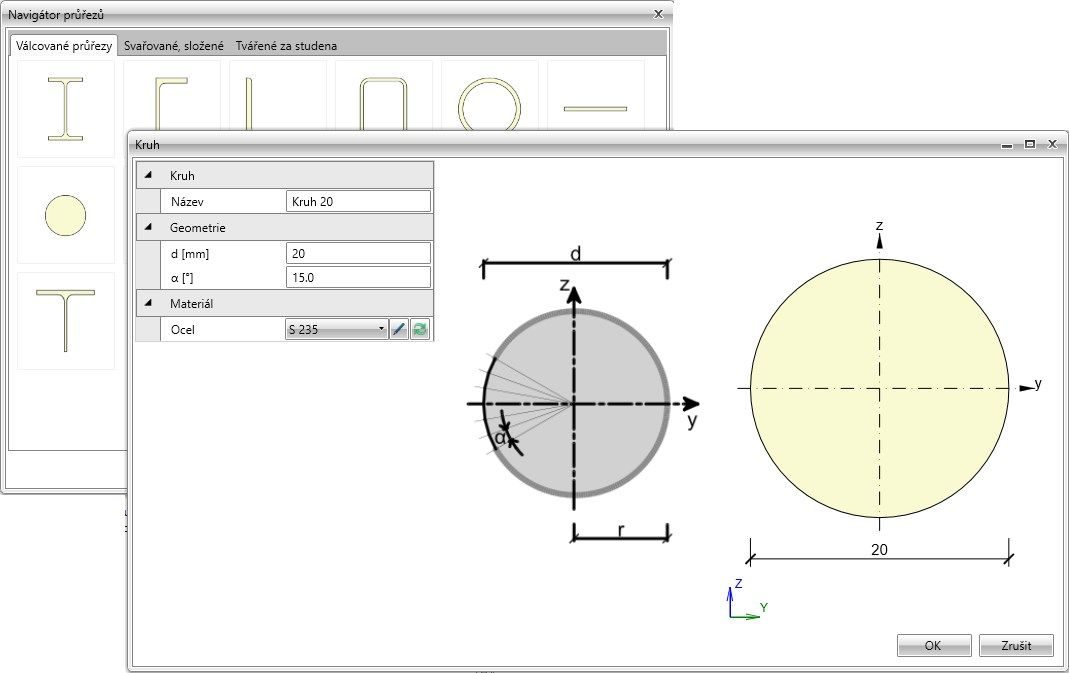
Task: Click the d [mm] diameter input field
Action: click(357, 253)
